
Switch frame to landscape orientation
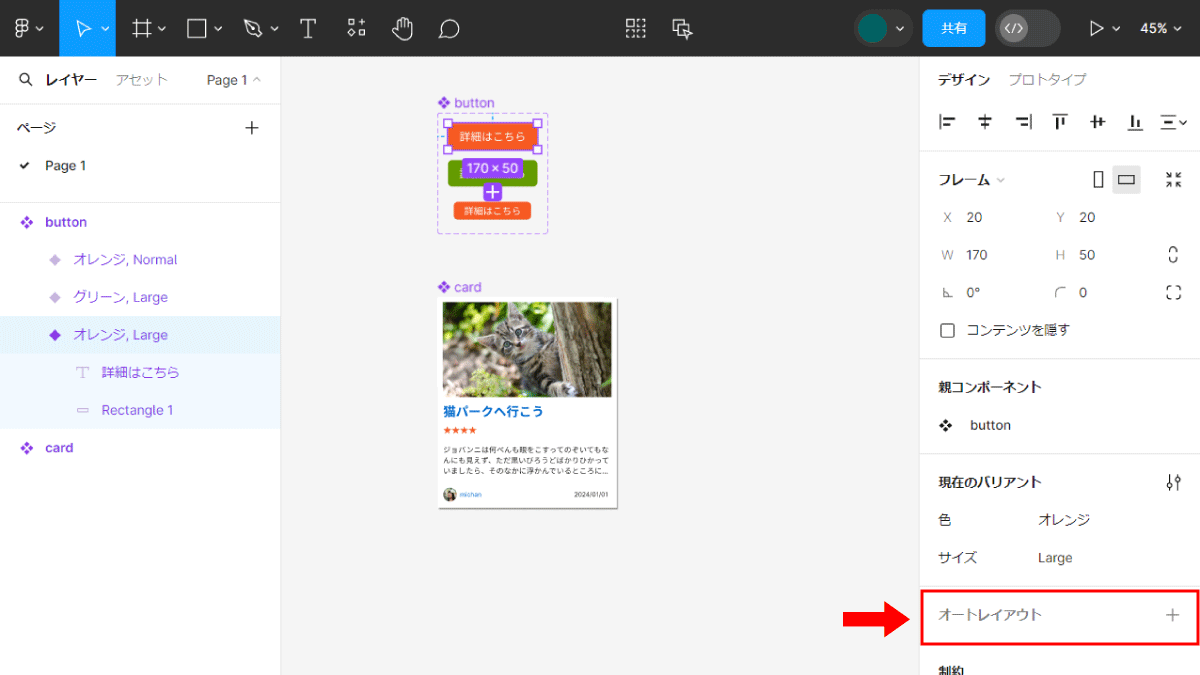pyautogui.click(x=1127, y=180)
